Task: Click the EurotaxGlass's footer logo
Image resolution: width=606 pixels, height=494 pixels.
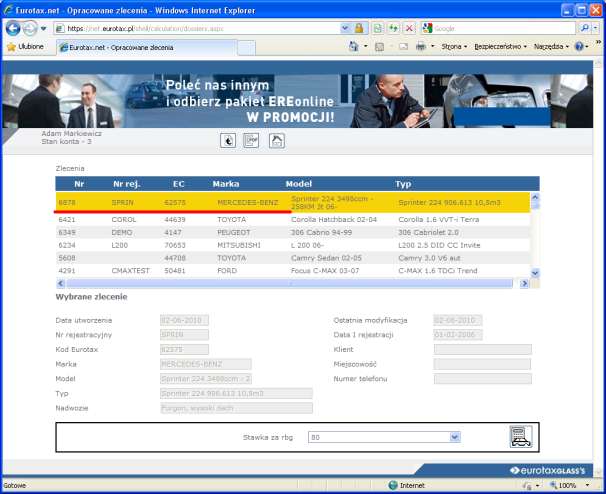Action: pyautogui.click(x=547, y=470)
